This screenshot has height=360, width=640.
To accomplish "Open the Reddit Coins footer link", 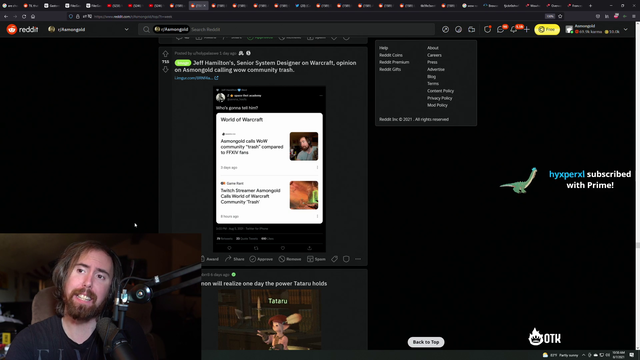I will [x=391, y=55].
